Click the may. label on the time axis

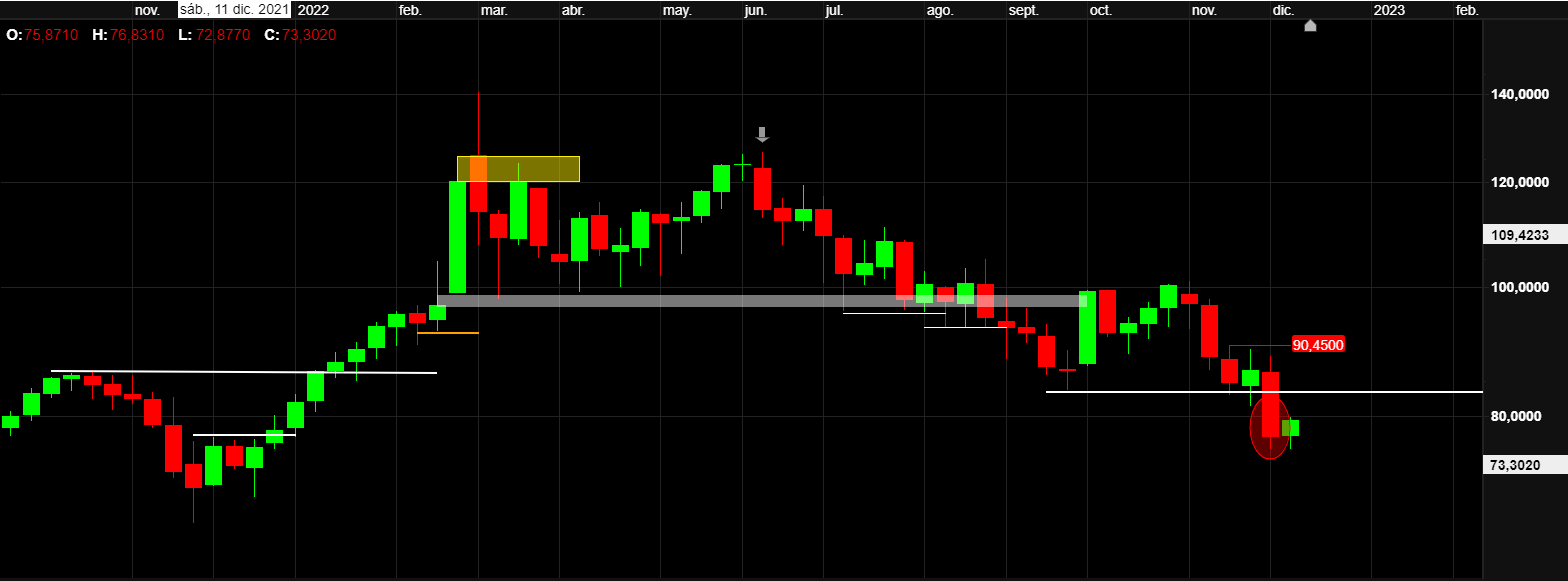pyautogui.click(x=677, y=10)
